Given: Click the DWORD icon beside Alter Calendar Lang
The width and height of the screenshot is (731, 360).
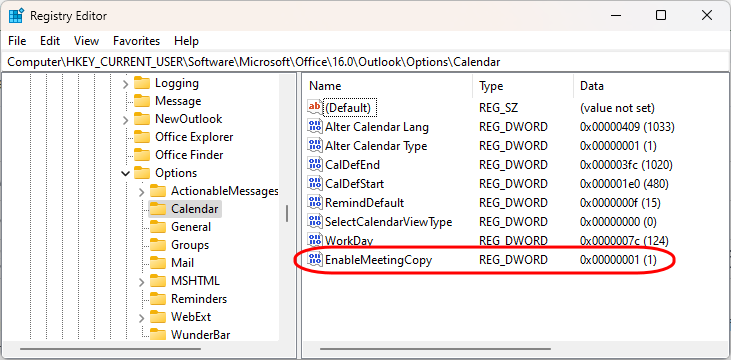Looking at the screenshot, I should point(315,127).
